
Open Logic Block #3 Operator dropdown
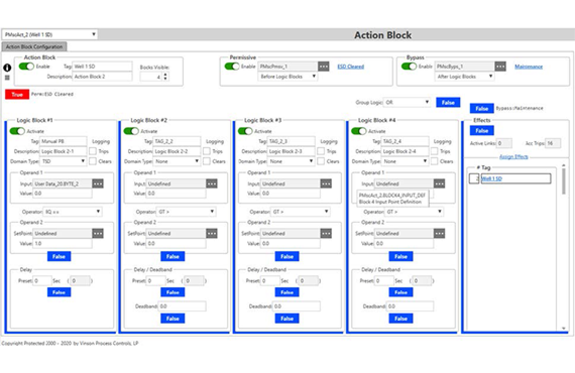point(300,212)
